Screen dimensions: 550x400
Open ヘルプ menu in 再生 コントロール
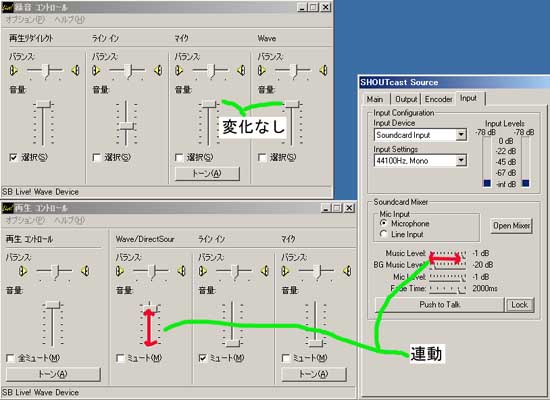[69, 220]
